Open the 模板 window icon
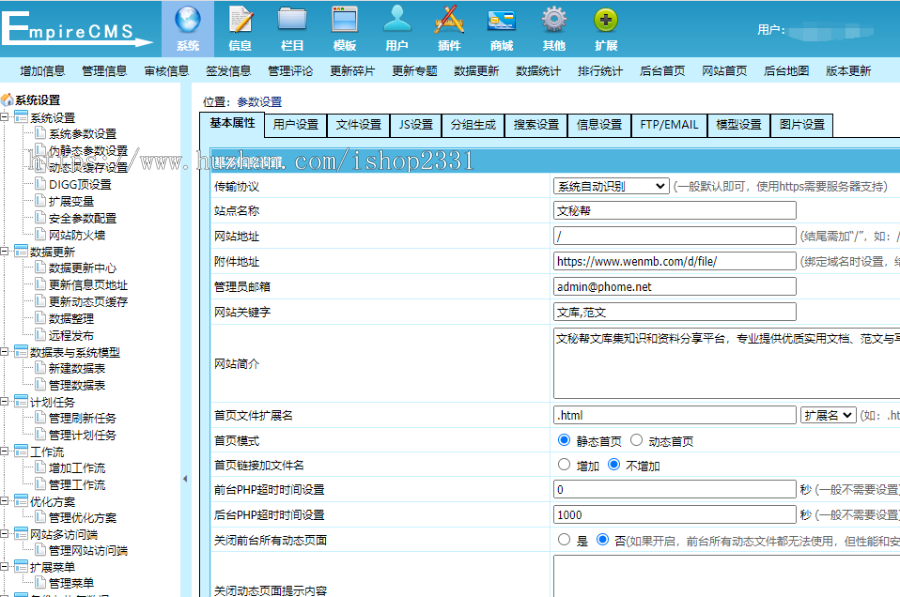900x597 pixels. (x=344, y=20)
